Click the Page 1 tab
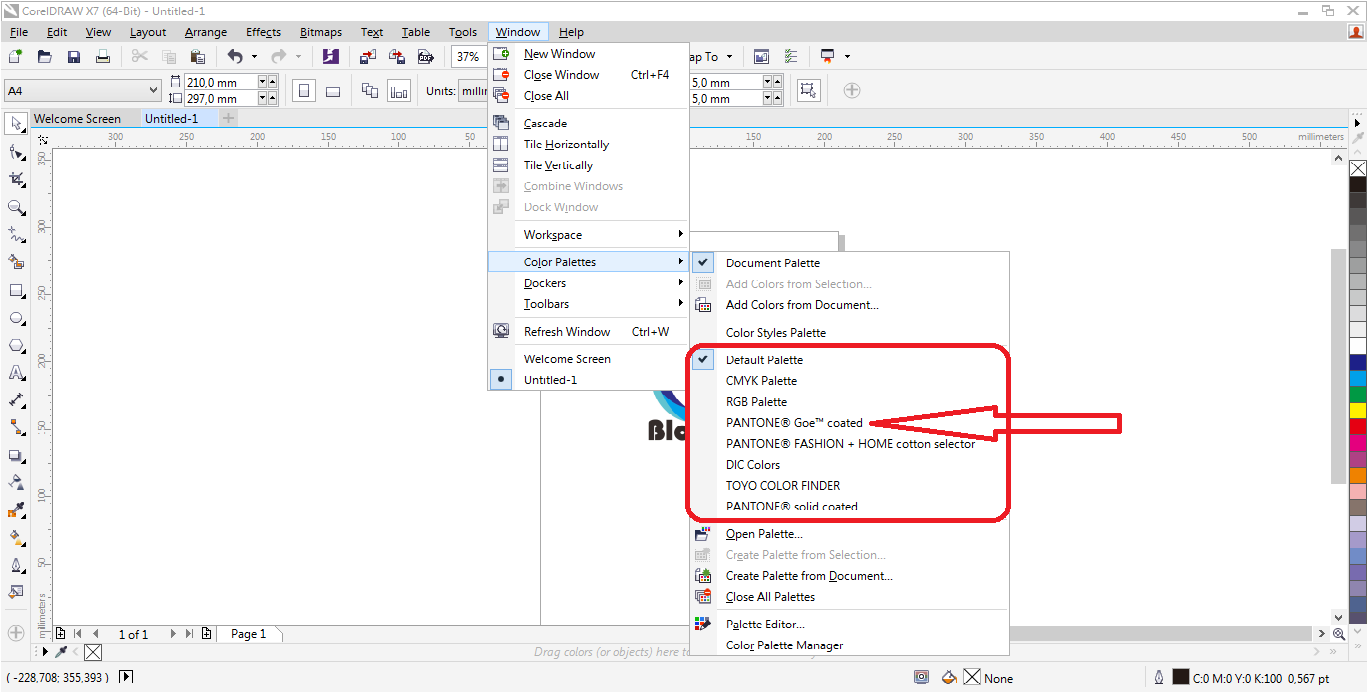 point(249,634)
